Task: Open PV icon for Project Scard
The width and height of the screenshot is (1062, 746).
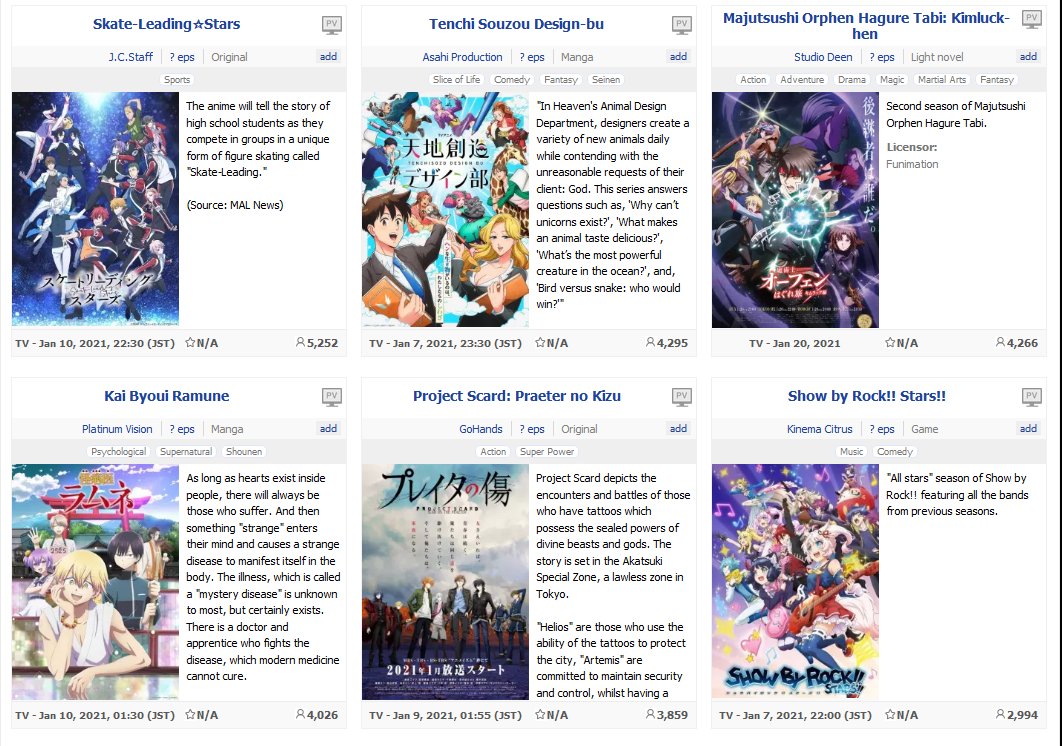Action: 682,398
